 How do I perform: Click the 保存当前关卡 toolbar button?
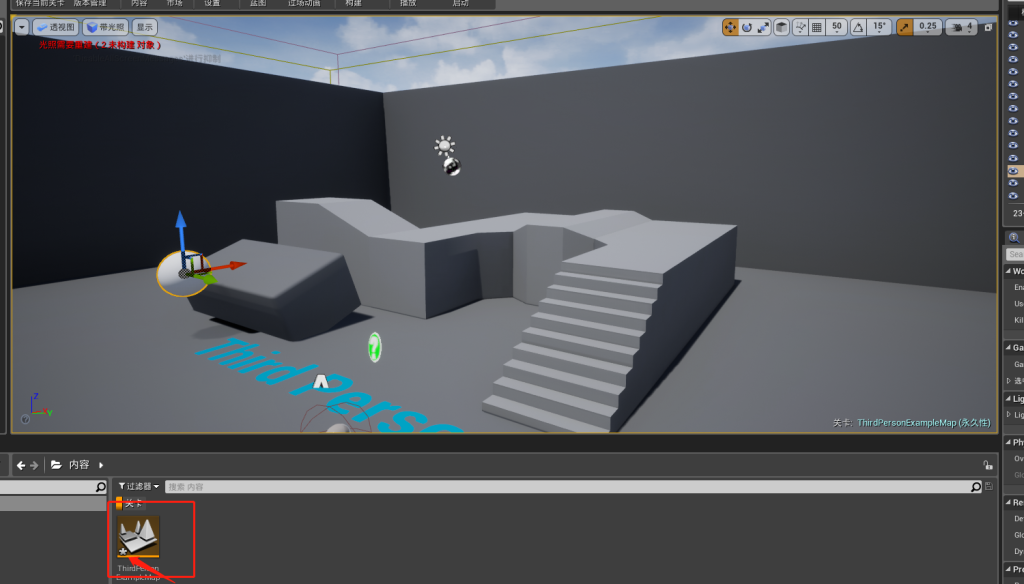pyautogui.click(x=40, y=3)
